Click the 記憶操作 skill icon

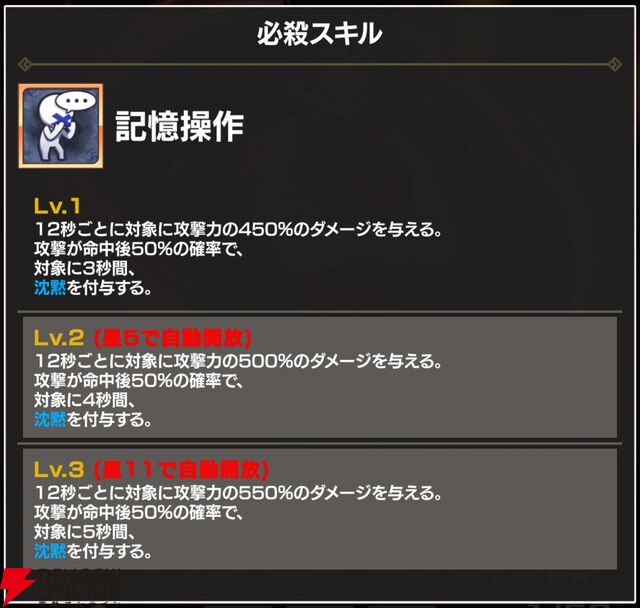click(61, 126)
